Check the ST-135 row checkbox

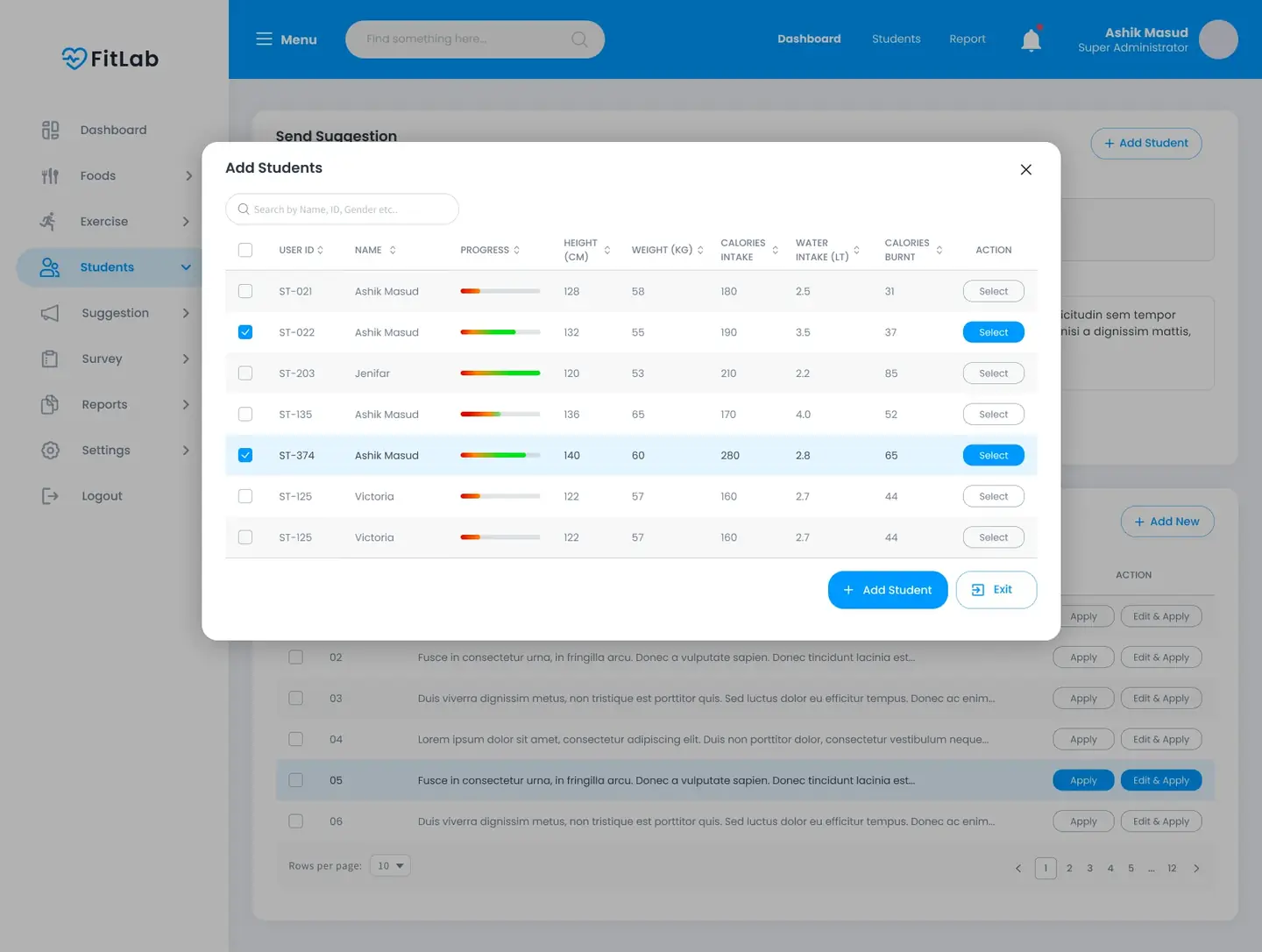245,414
